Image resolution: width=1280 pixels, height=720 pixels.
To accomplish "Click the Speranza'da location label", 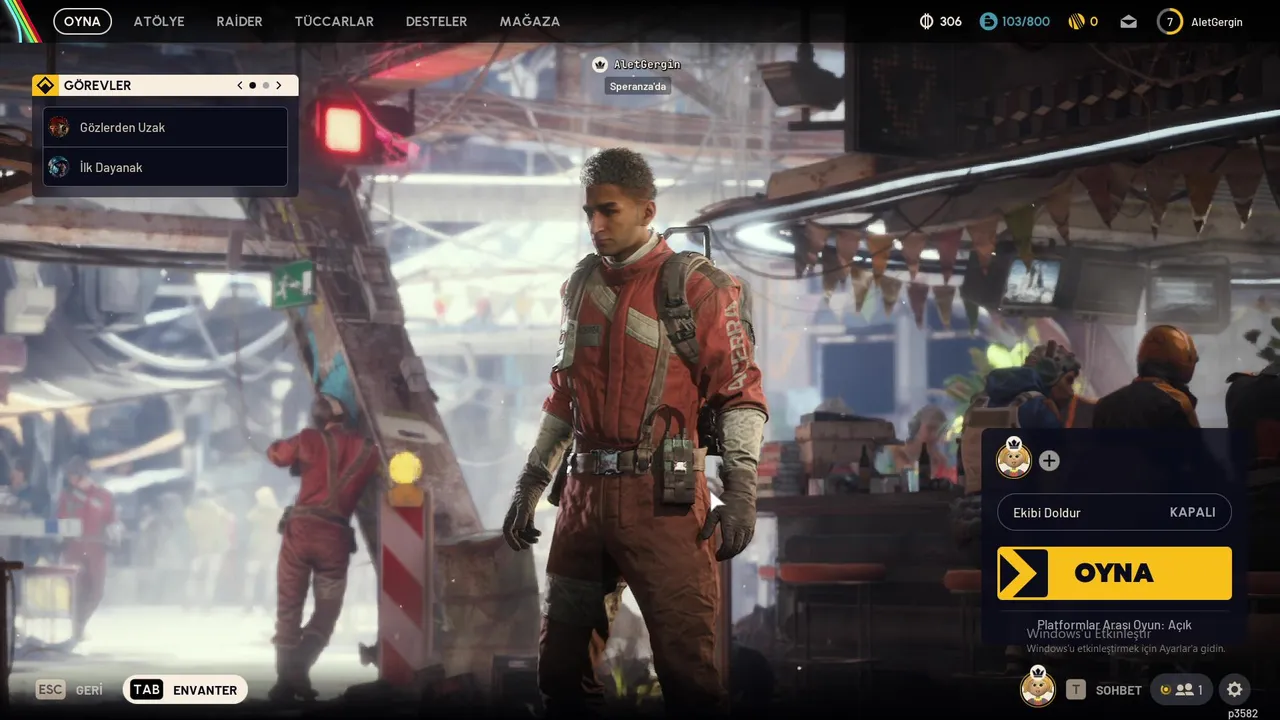I will (x=638, y=86).
